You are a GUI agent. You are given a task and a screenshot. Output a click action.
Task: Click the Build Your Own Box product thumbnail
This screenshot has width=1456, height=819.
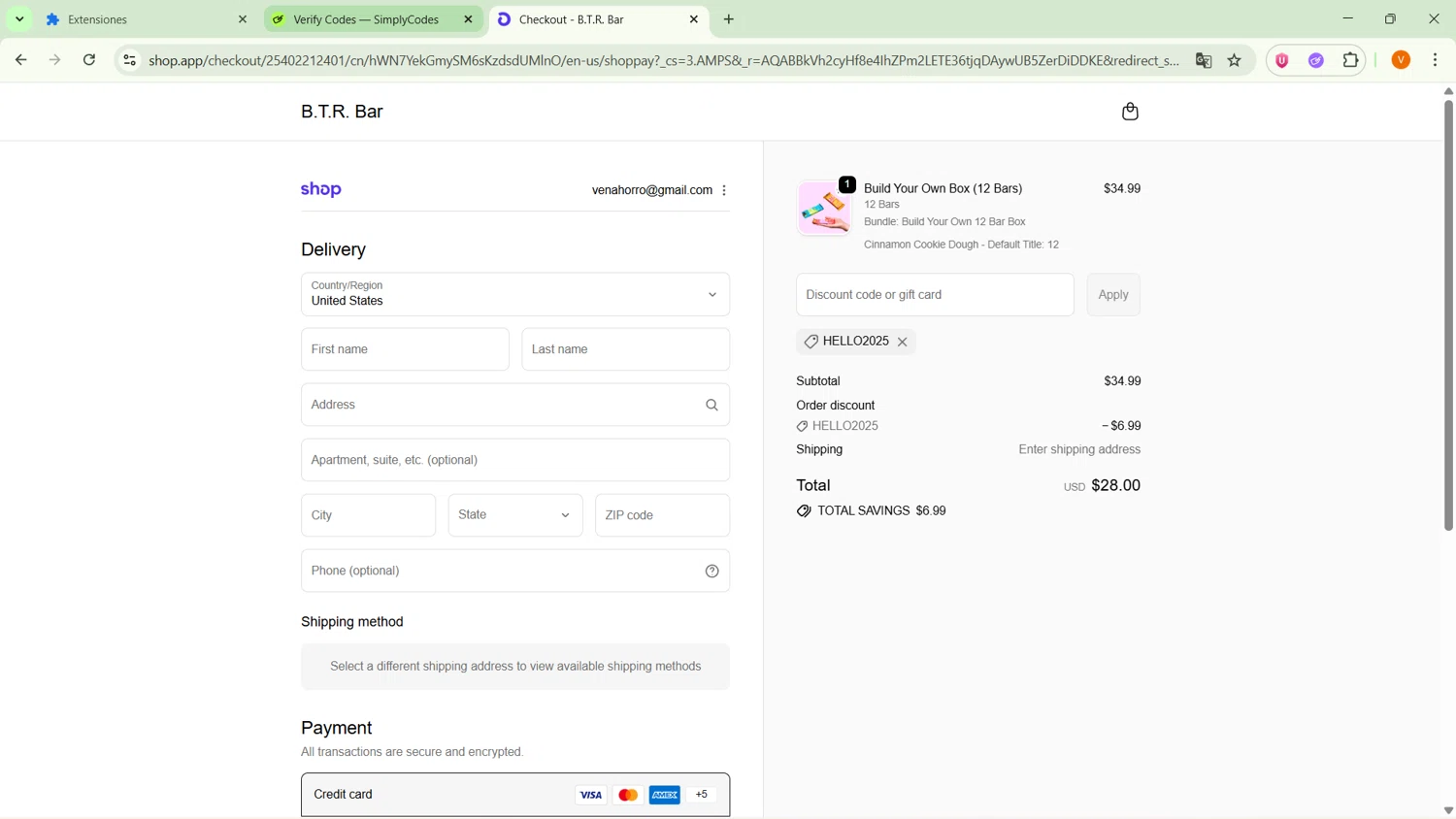[824, 208]
